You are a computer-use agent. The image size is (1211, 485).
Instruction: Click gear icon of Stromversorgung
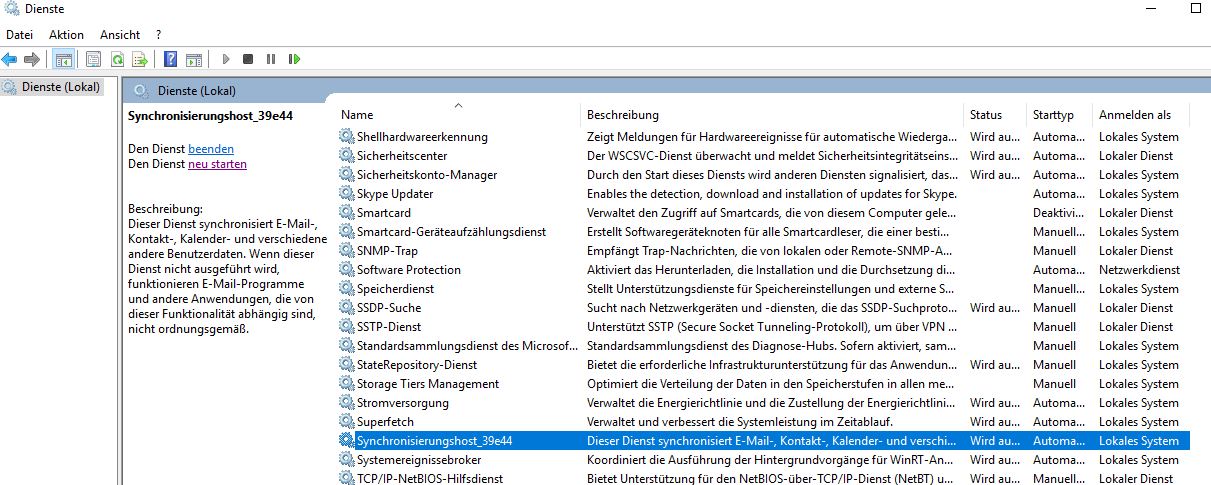[x=347, y=402]
